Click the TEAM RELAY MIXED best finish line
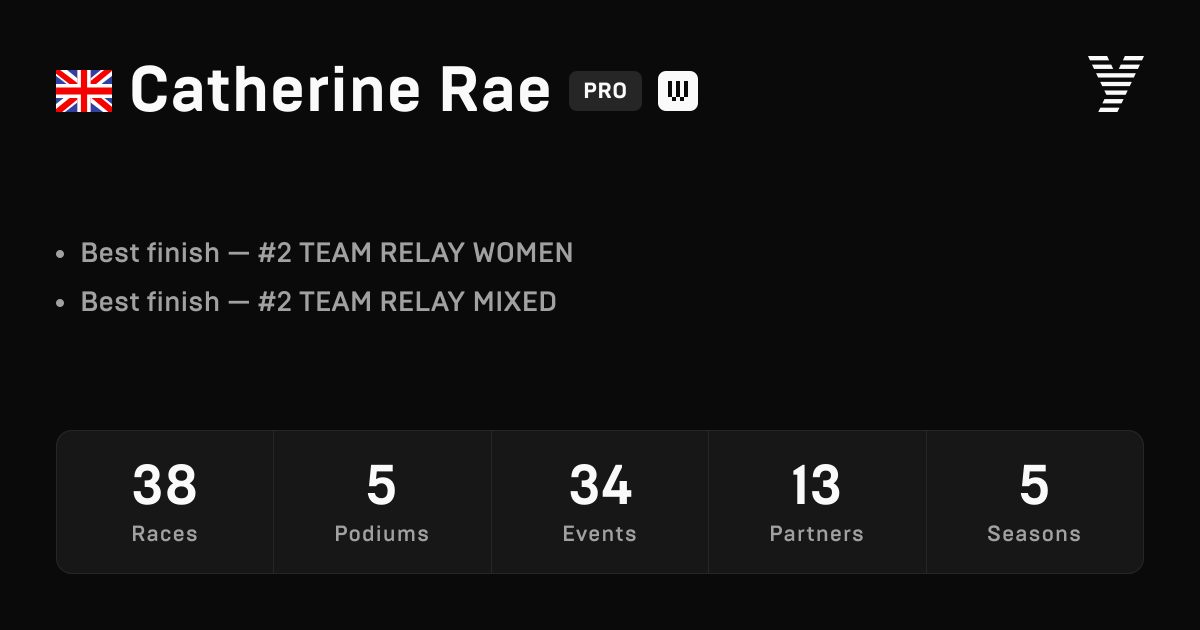 (319, 301)
